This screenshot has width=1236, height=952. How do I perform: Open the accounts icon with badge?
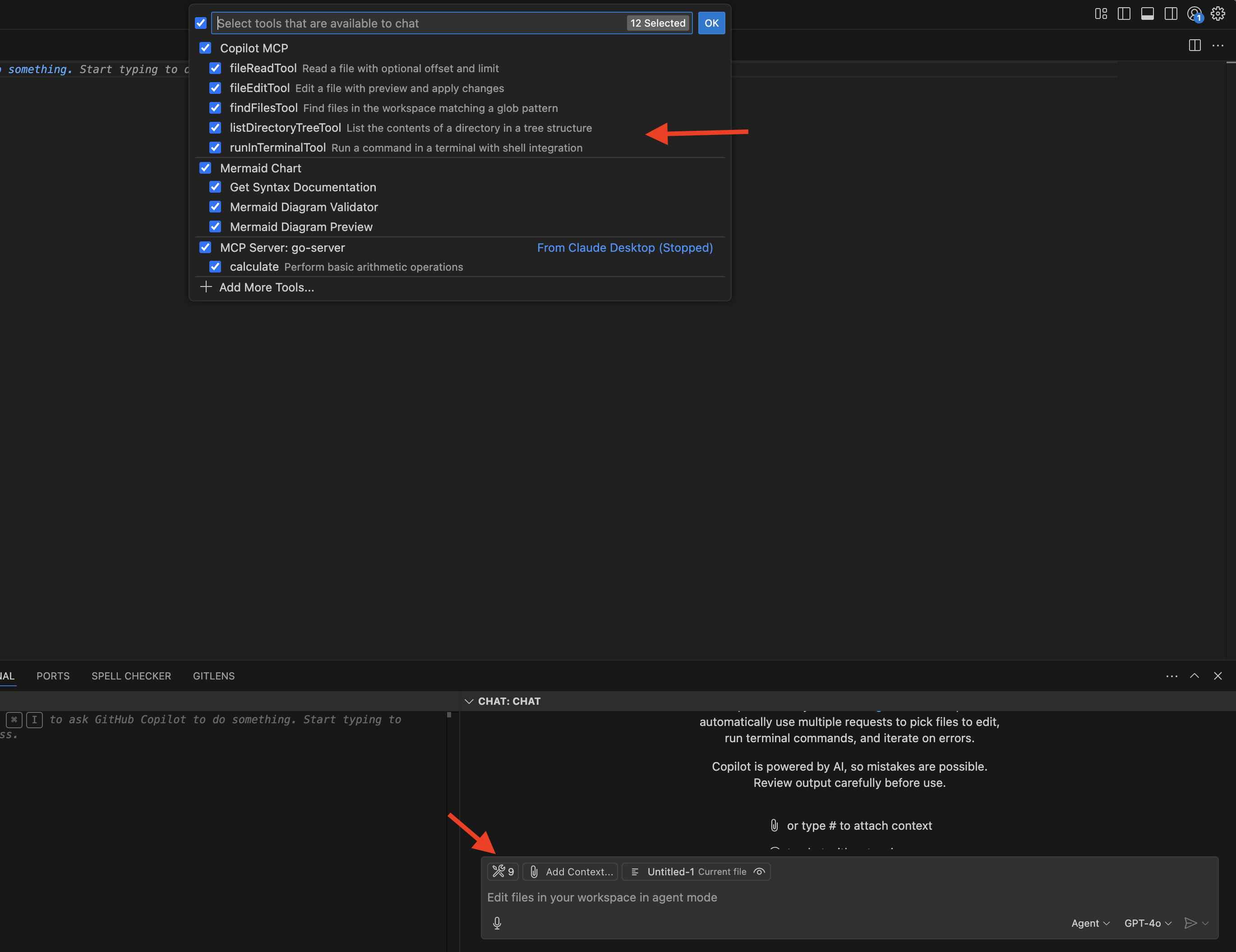point(1194,14)
